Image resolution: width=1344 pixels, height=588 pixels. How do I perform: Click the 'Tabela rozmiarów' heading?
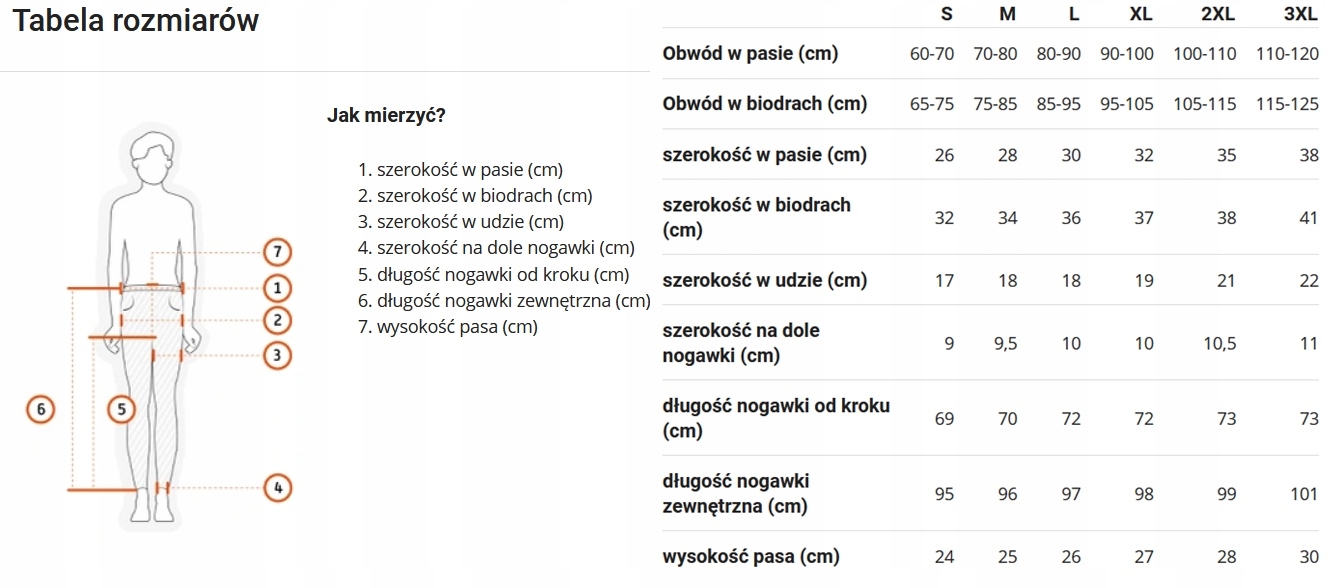[x=136, y=21]
